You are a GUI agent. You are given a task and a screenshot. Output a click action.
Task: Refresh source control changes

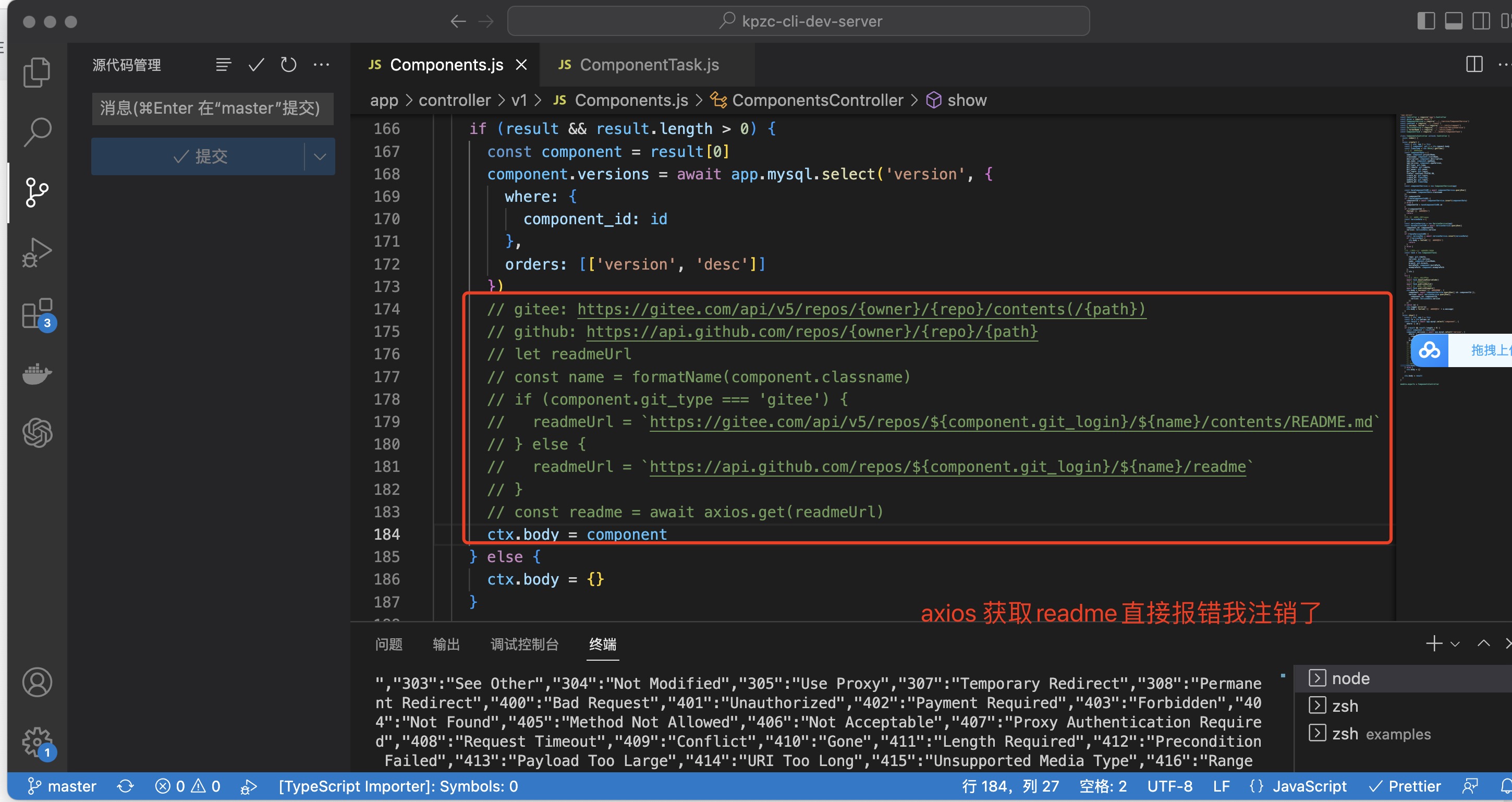click(288, 65)
